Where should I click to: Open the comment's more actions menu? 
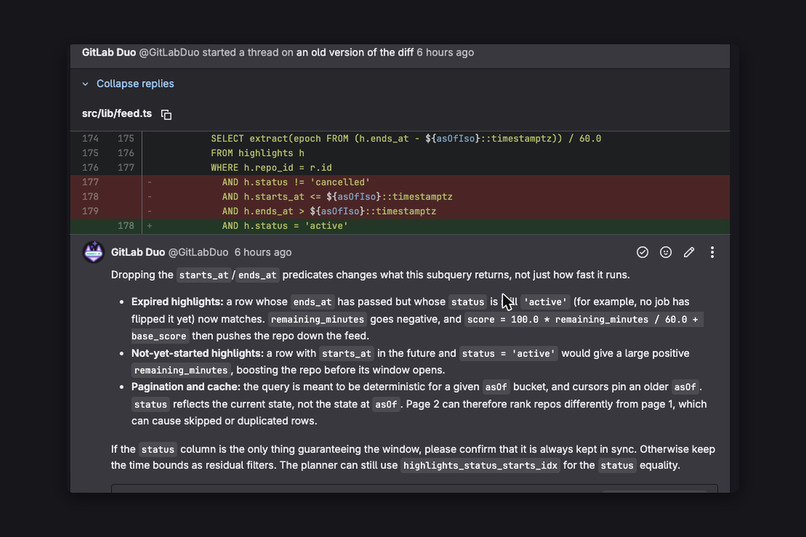(712, 252)
